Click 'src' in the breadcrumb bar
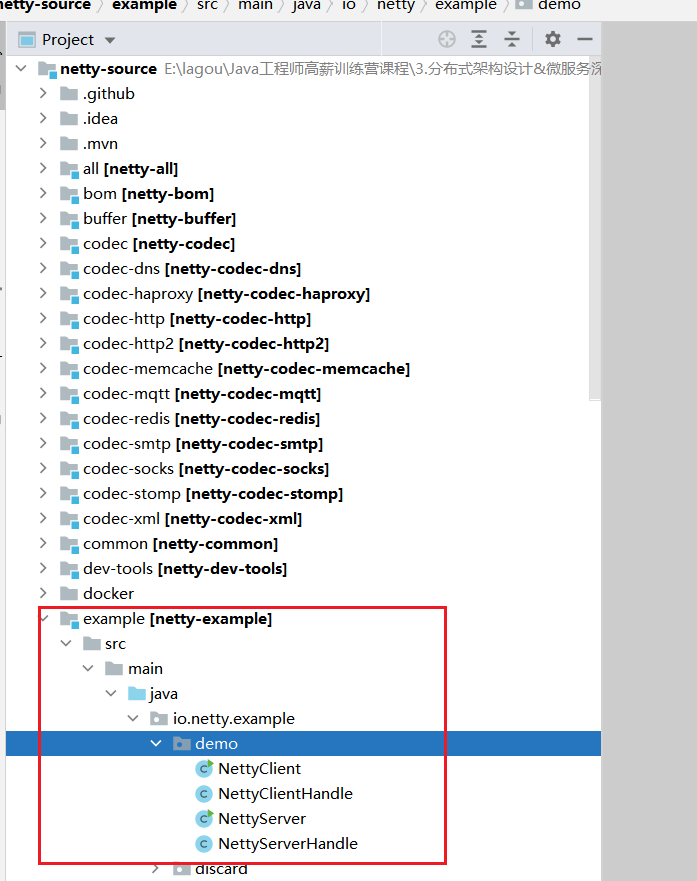 coord(207,5)
